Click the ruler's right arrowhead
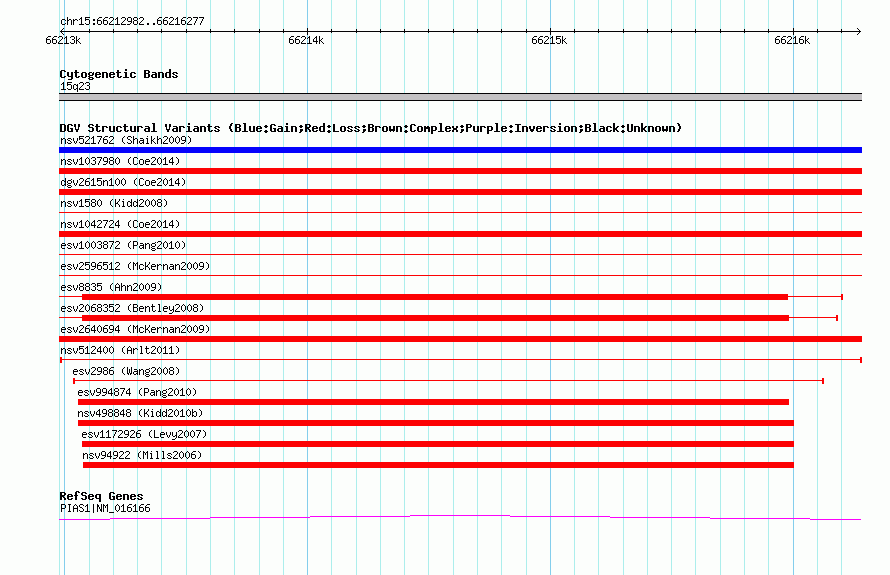The height and width of the screenshot is (575, 890). click(859, 31)
